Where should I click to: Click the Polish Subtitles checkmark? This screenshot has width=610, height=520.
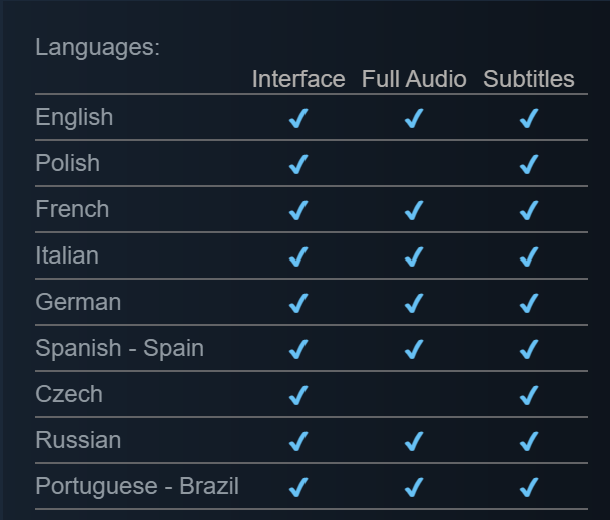[x=529, y=164]
